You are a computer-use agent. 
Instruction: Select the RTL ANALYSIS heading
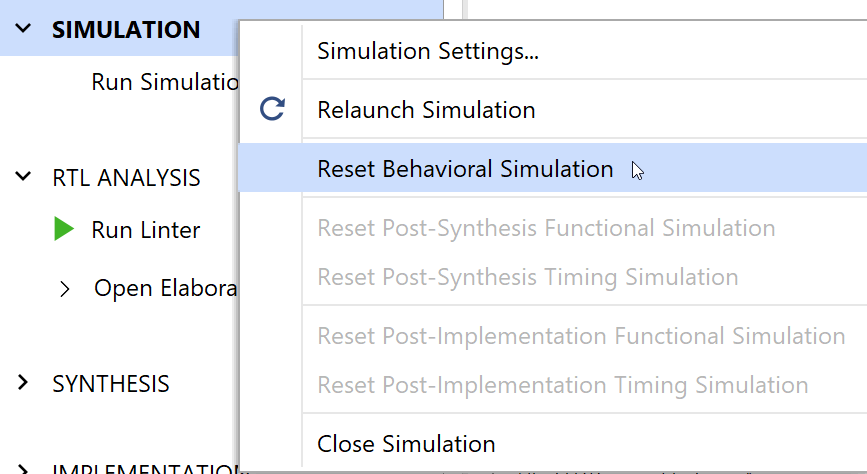click(x=126, y=177)
